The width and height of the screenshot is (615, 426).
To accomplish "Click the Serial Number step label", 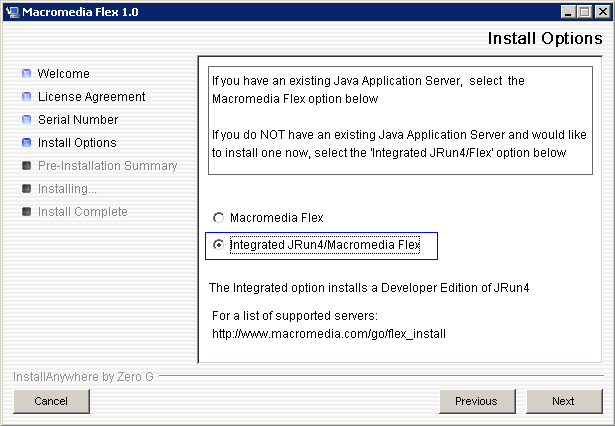I will [78, 120].
